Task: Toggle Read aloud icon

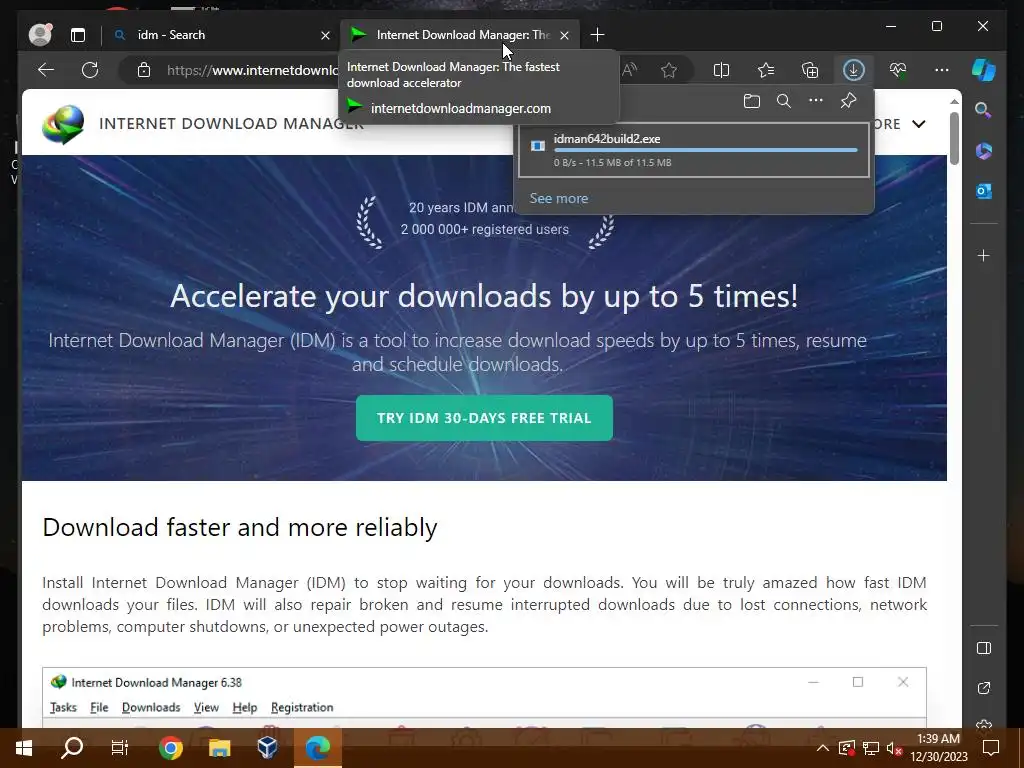Action: pos(630,70)
